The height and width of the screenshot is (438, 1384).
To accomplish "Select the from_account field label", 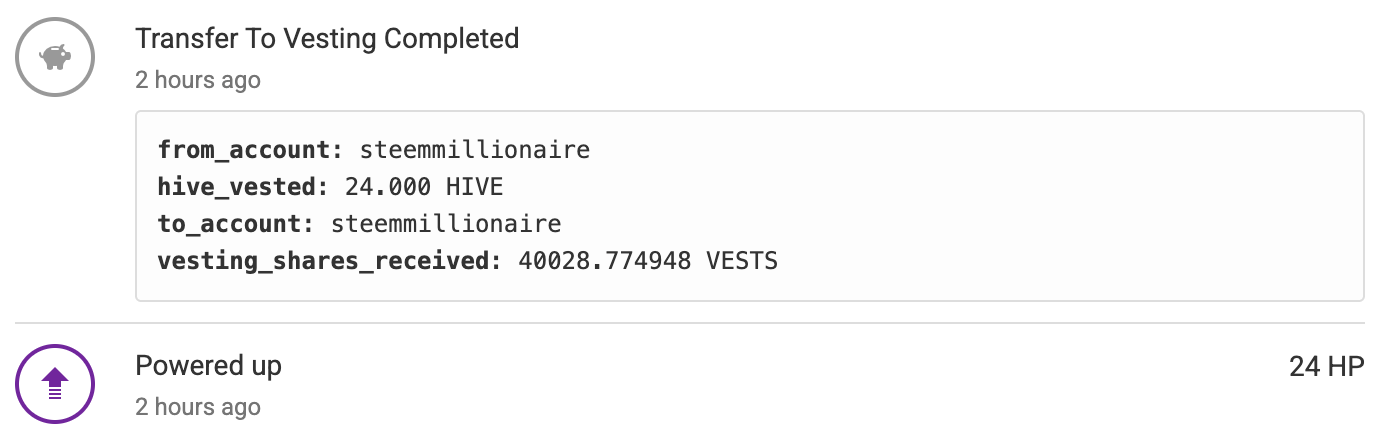I will [244, 151].
